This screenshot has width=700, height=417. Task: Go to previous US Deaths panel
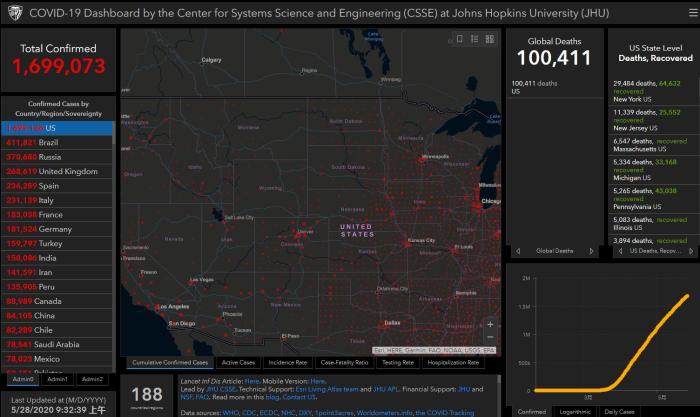tap(621, 251)
